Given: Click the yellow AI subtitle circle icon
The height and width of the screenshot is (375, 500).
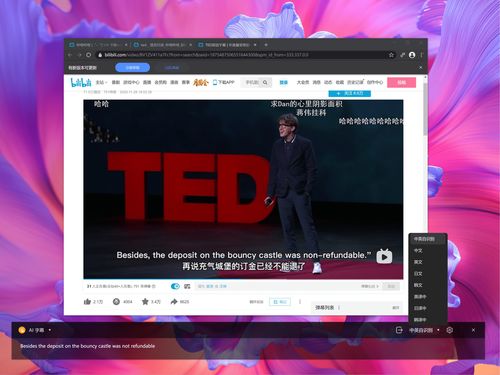Looking at the screenshot, I should tap(22, 330).
